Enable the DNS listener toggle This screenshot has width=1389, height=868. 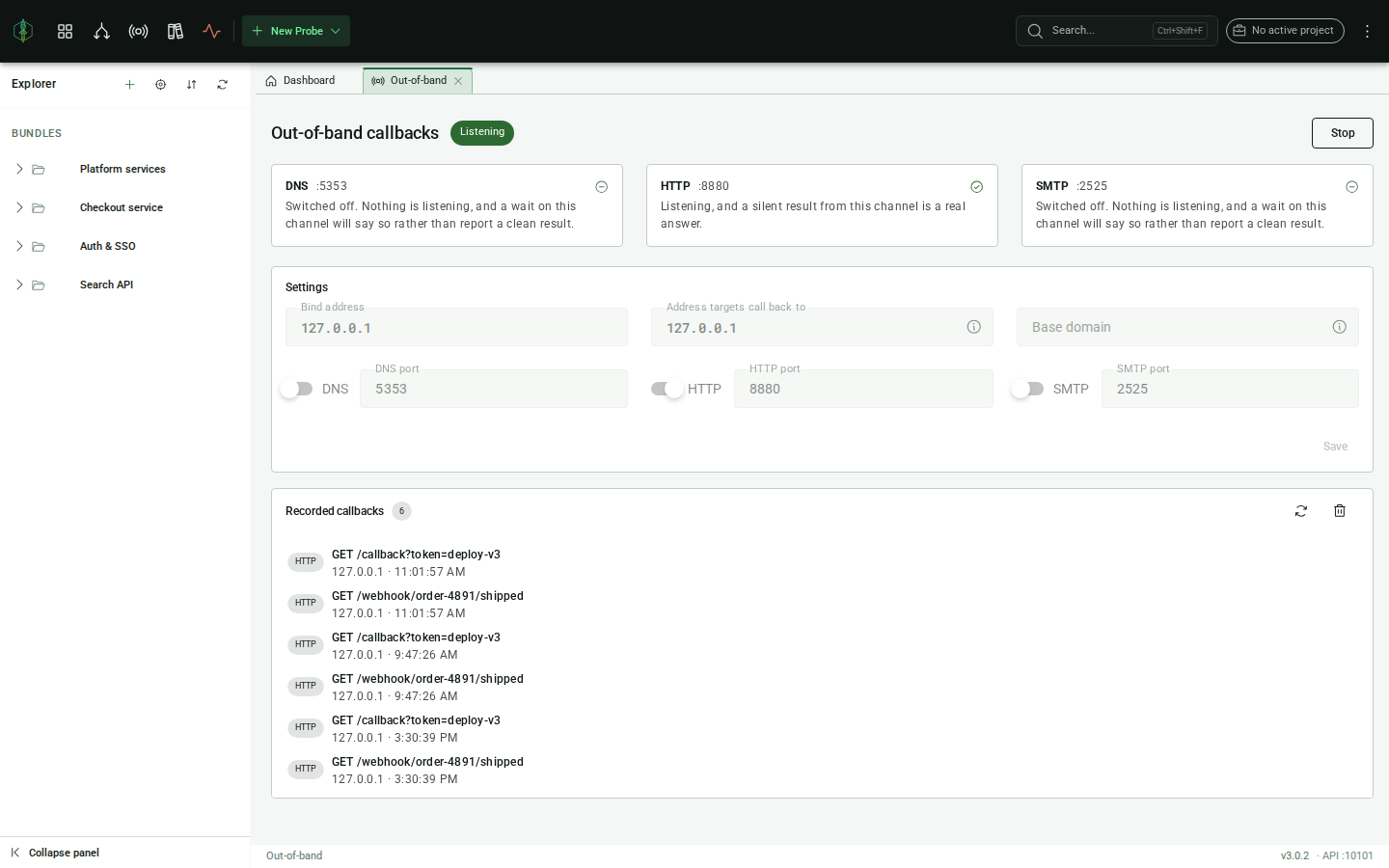point(296,389)
